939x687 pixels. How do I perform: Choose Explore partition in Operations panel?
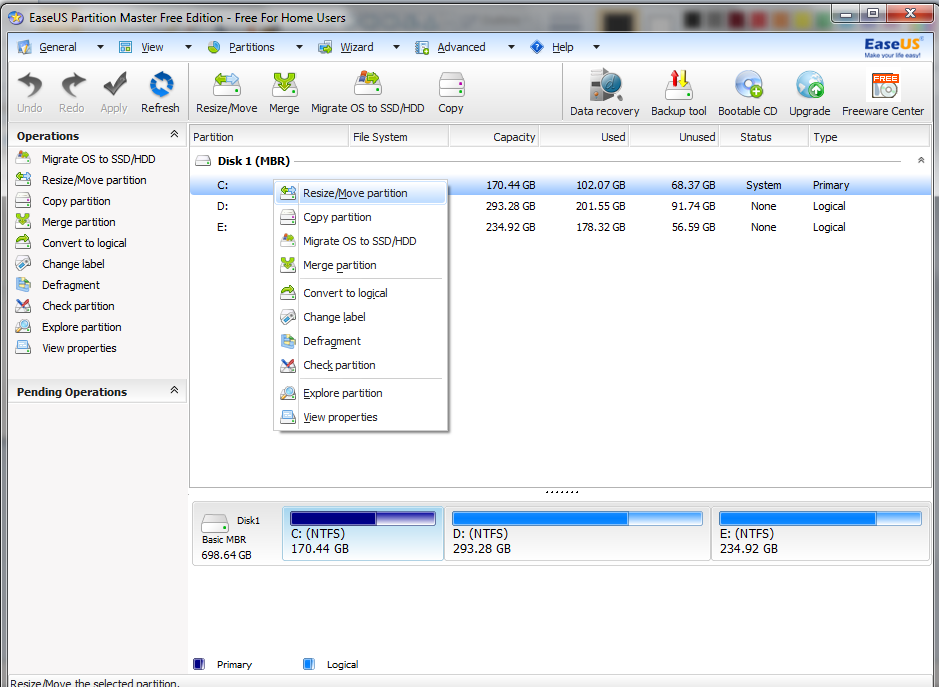point(81,326)
